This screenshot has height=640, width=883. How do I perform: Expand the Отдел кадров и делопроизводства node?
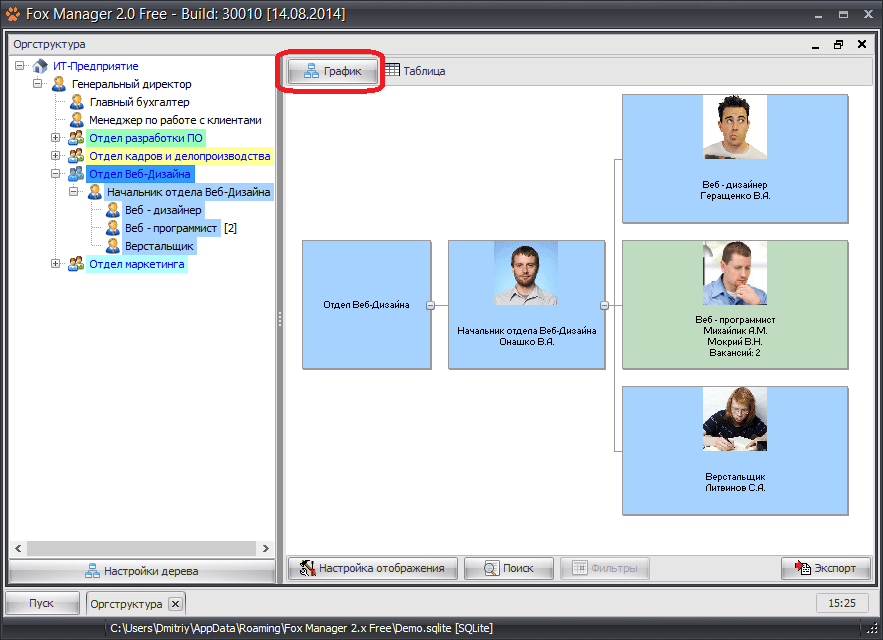click(x=55, y=155)
